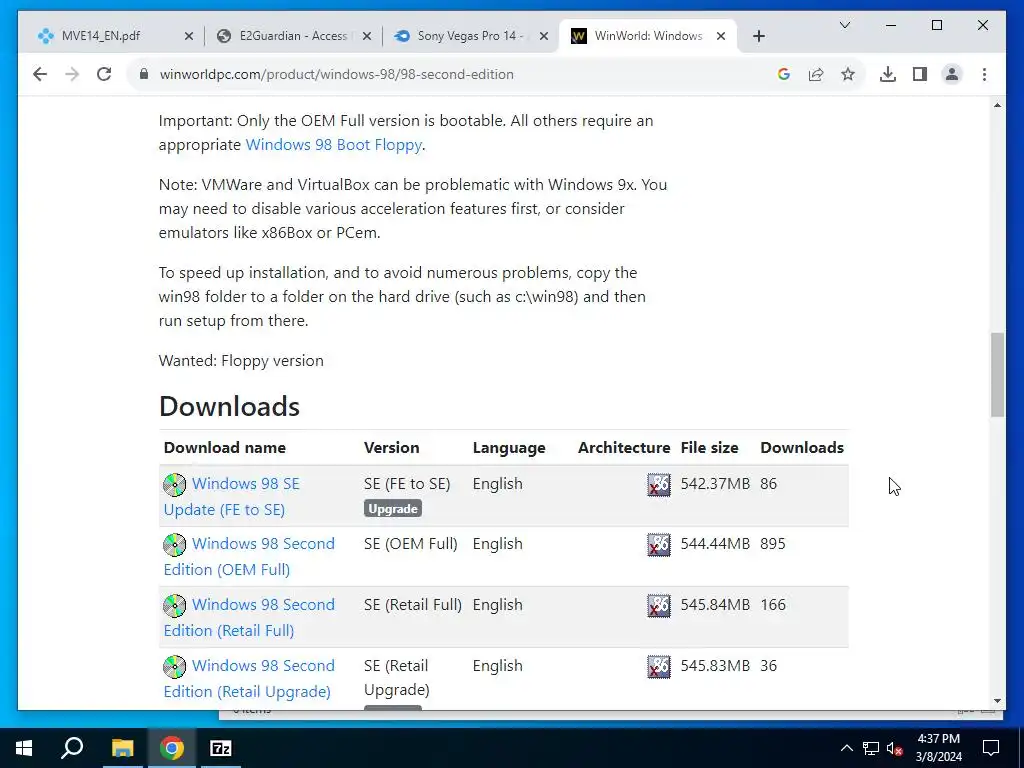Open network status tray icon

pos(871,748)
